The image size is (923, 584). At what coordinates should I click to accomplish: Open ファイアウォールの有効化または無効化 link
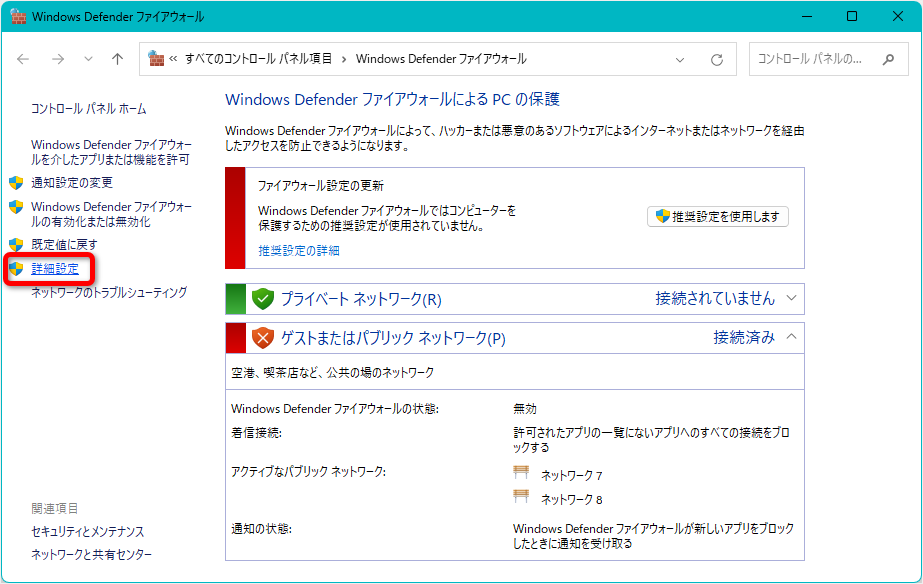coord(111,214)
